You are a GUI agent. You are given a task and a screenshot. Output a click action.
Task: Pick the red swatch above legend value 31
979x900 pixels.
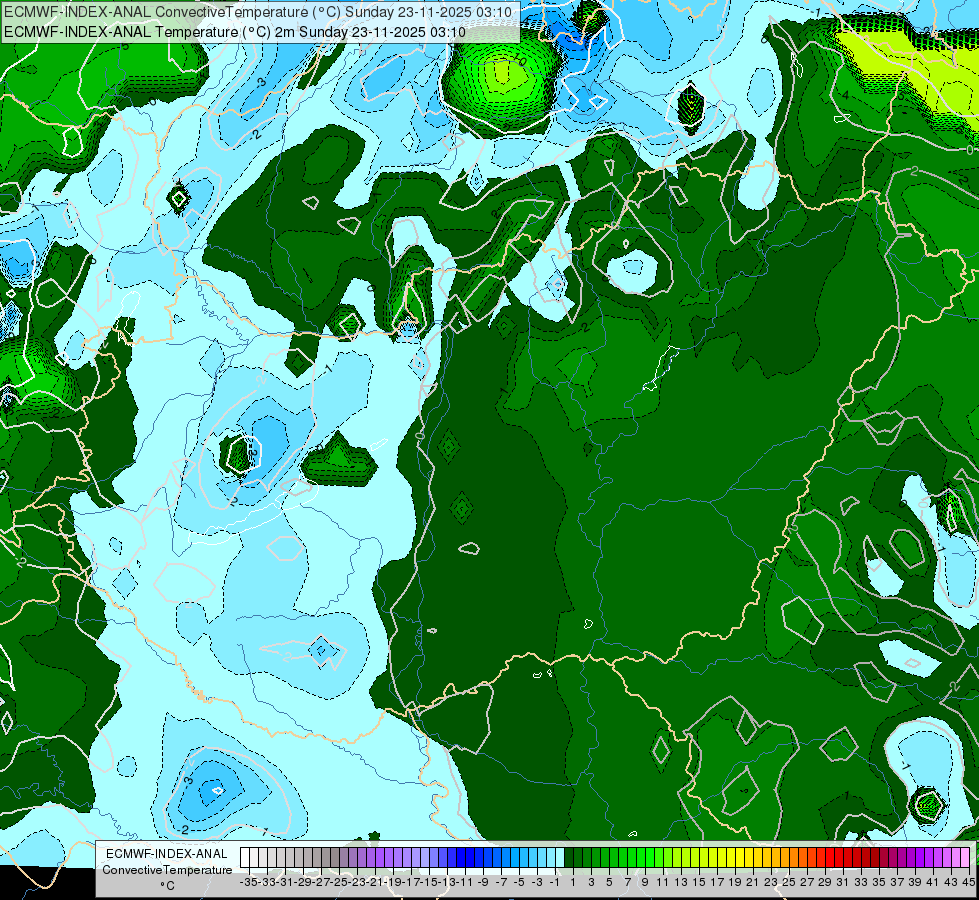tap(839, 858)
